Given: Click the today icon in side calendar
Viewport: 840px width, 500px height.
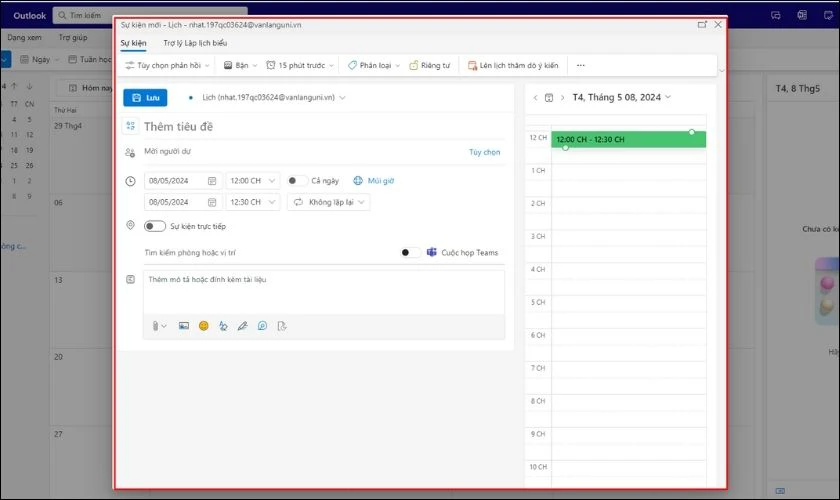Looking at the screenshot, I should (549, 98).
